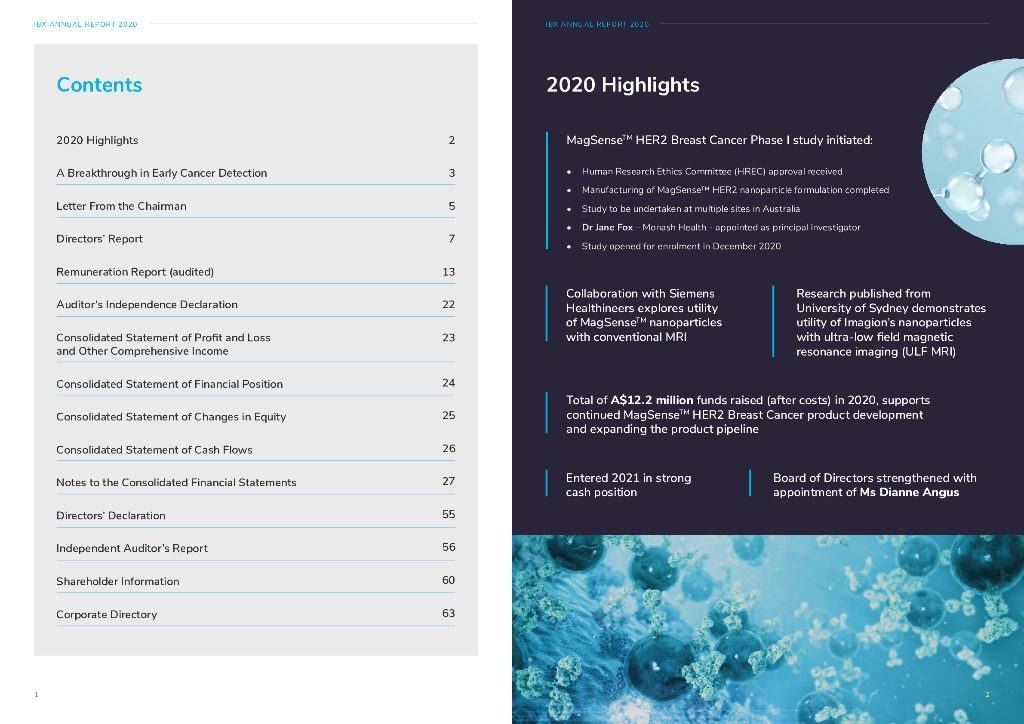Image resolution: width=1024 pixels, height=724 pixels.
Task: Click page number 63 for Corporate Directory
Action: click(449, 613)
